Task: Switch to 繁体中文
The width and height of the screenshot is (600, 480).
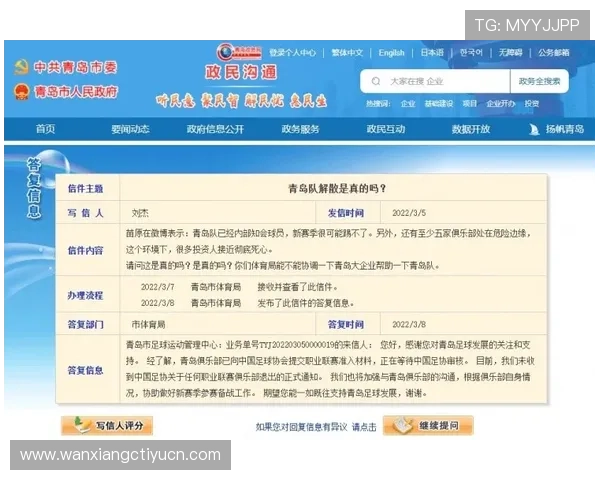Action: pyautogui.click(x=347, y=52)
